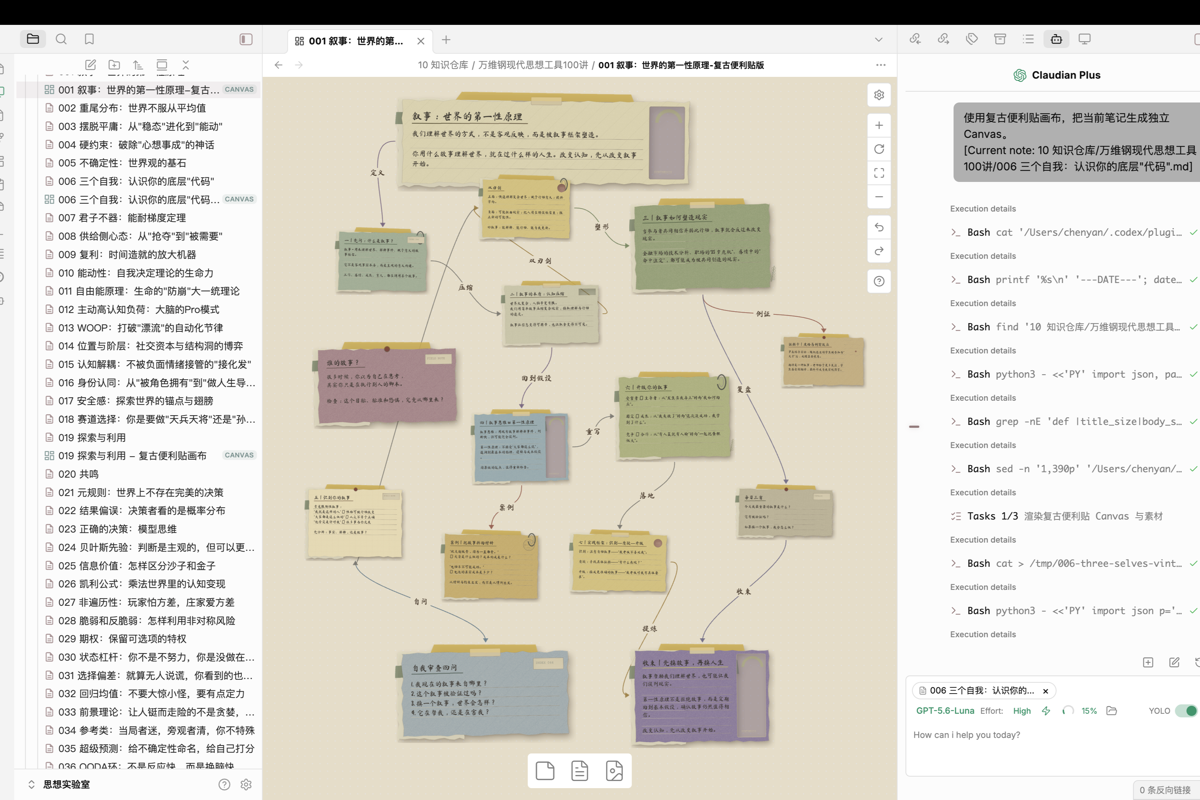Viewport: 1200px width, 800px height.
Task: Zoom in on the canvas
Action: [879, 125]
